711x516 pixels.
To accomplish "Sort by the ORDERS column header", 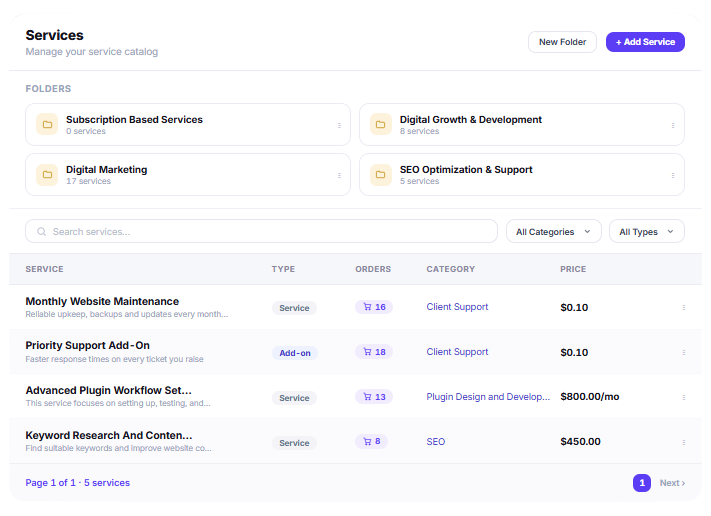I will click(373, 269).
